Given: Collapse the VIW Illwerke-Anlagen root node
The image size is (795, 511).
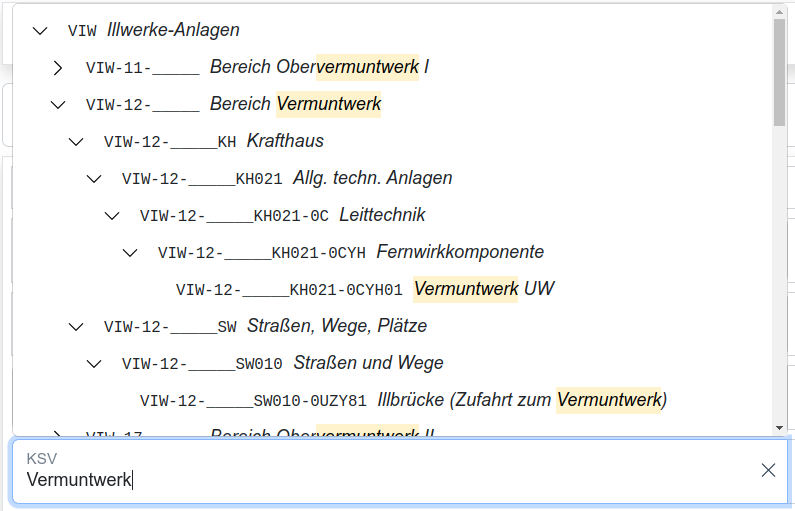Looking at the screenshot, I should (40, 30).
